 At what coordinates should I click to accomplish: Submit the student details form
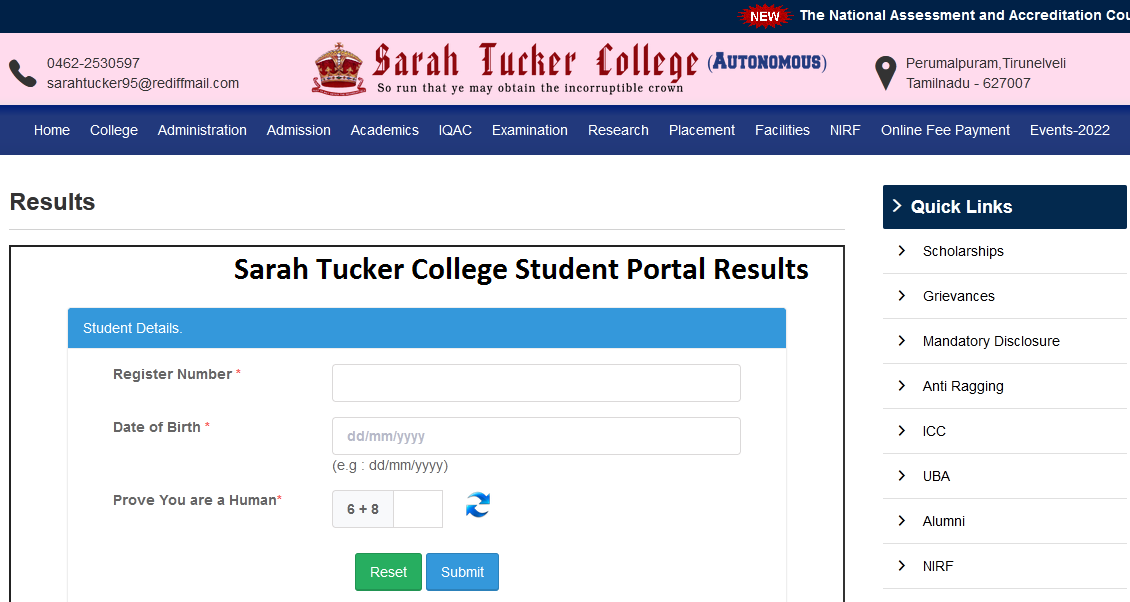coord(462,571)
